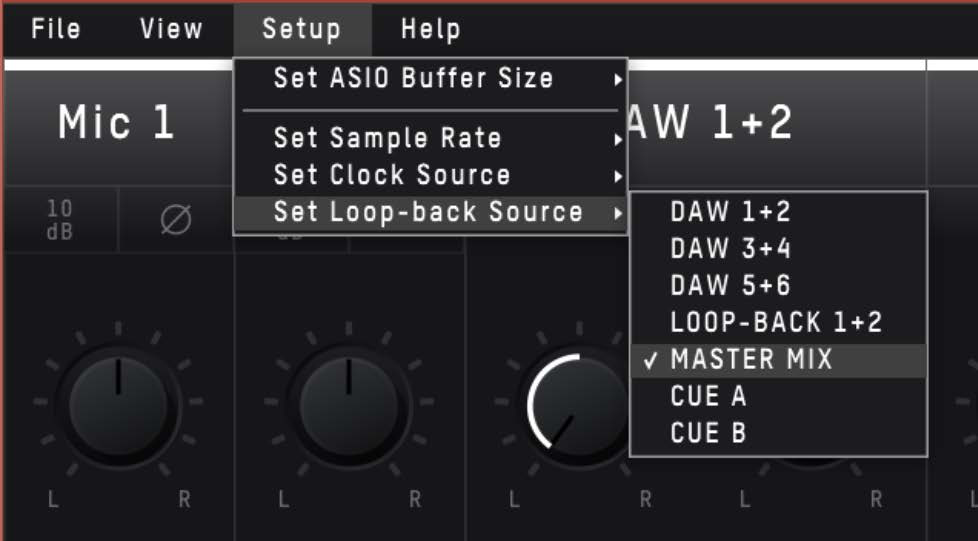Open the View menu

pyautogui.click(x=171, y=29)
